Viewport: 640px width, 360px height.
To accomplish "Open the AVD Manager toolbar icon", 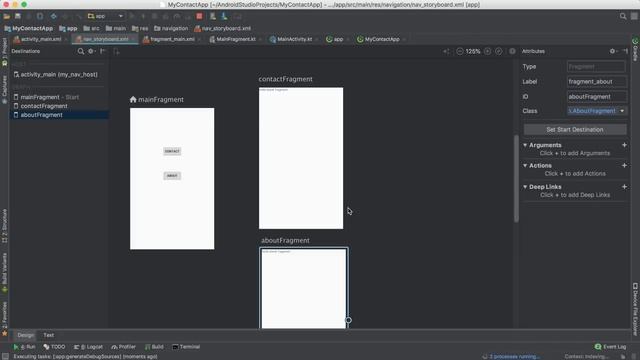I will tap(213, 16).
